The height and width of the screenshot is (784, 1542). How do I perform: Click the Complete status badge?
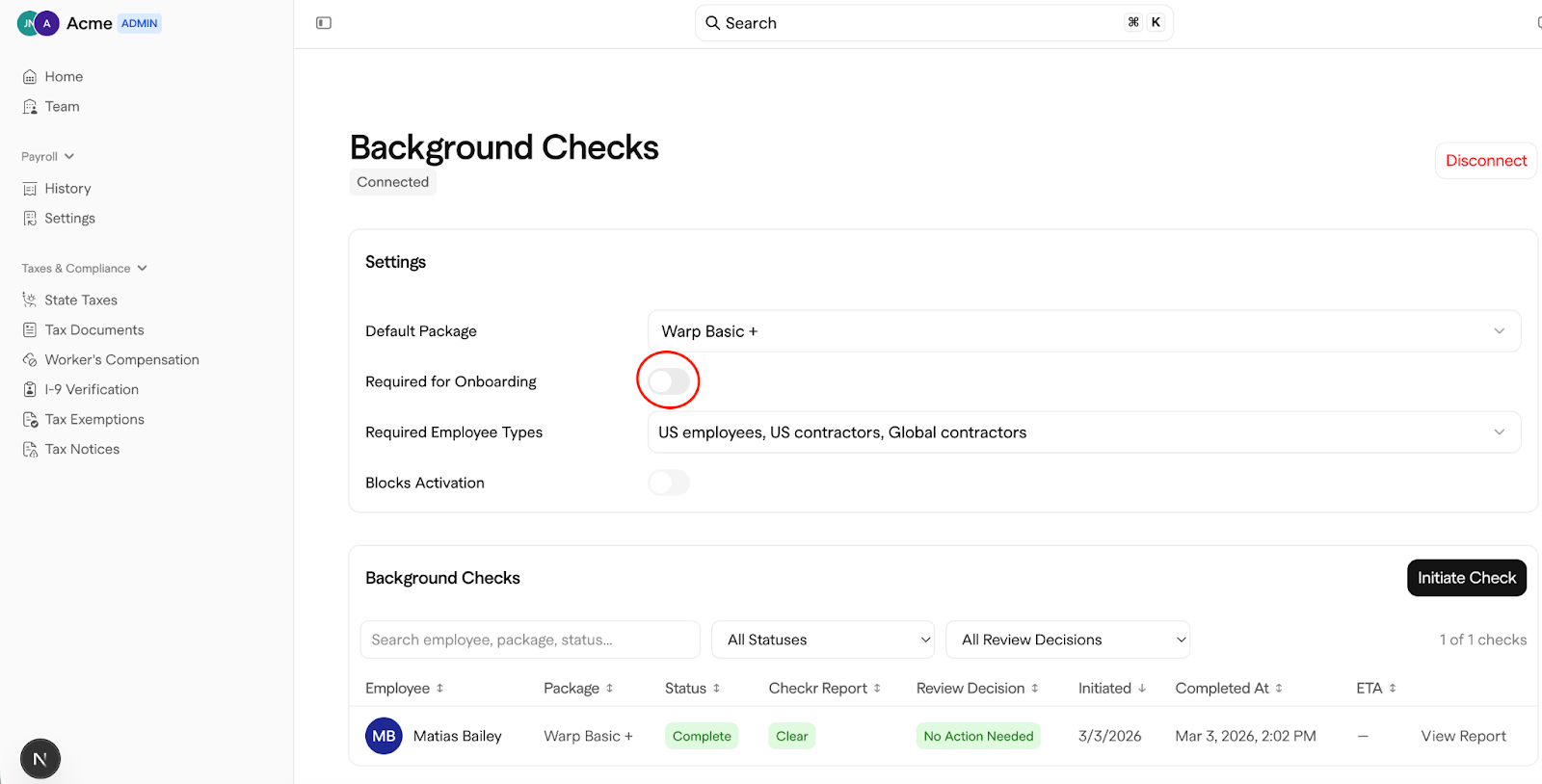(x=702, y=736)
